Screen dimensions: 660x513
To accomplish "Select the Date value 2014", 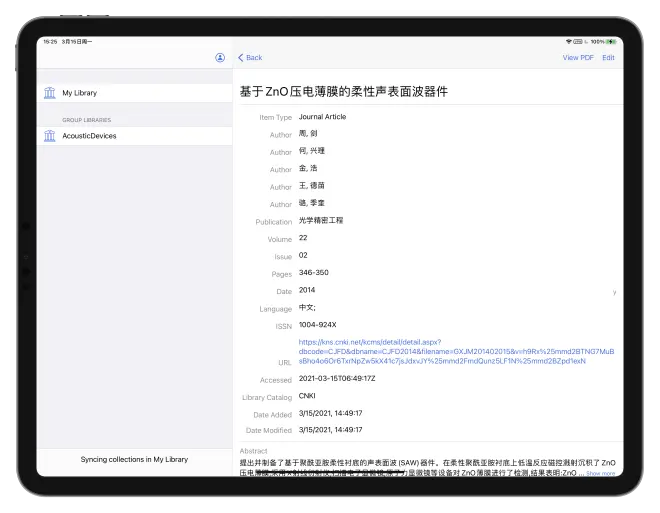I will pyautogui.click(x=307, y=290).
